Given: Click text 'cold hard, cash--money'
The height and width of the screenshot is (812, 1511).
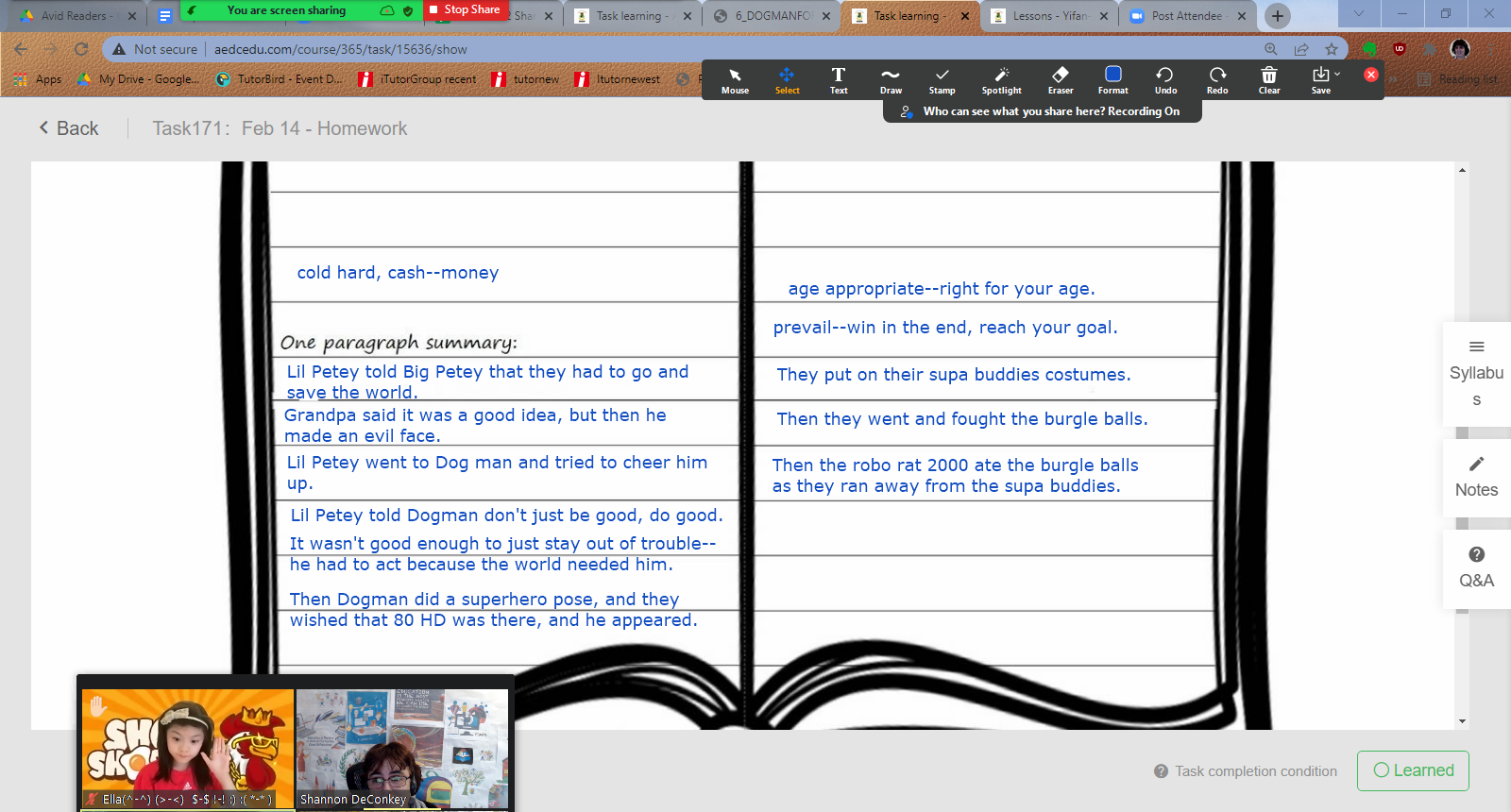Looking at the screenshot, I should (398, 273).
